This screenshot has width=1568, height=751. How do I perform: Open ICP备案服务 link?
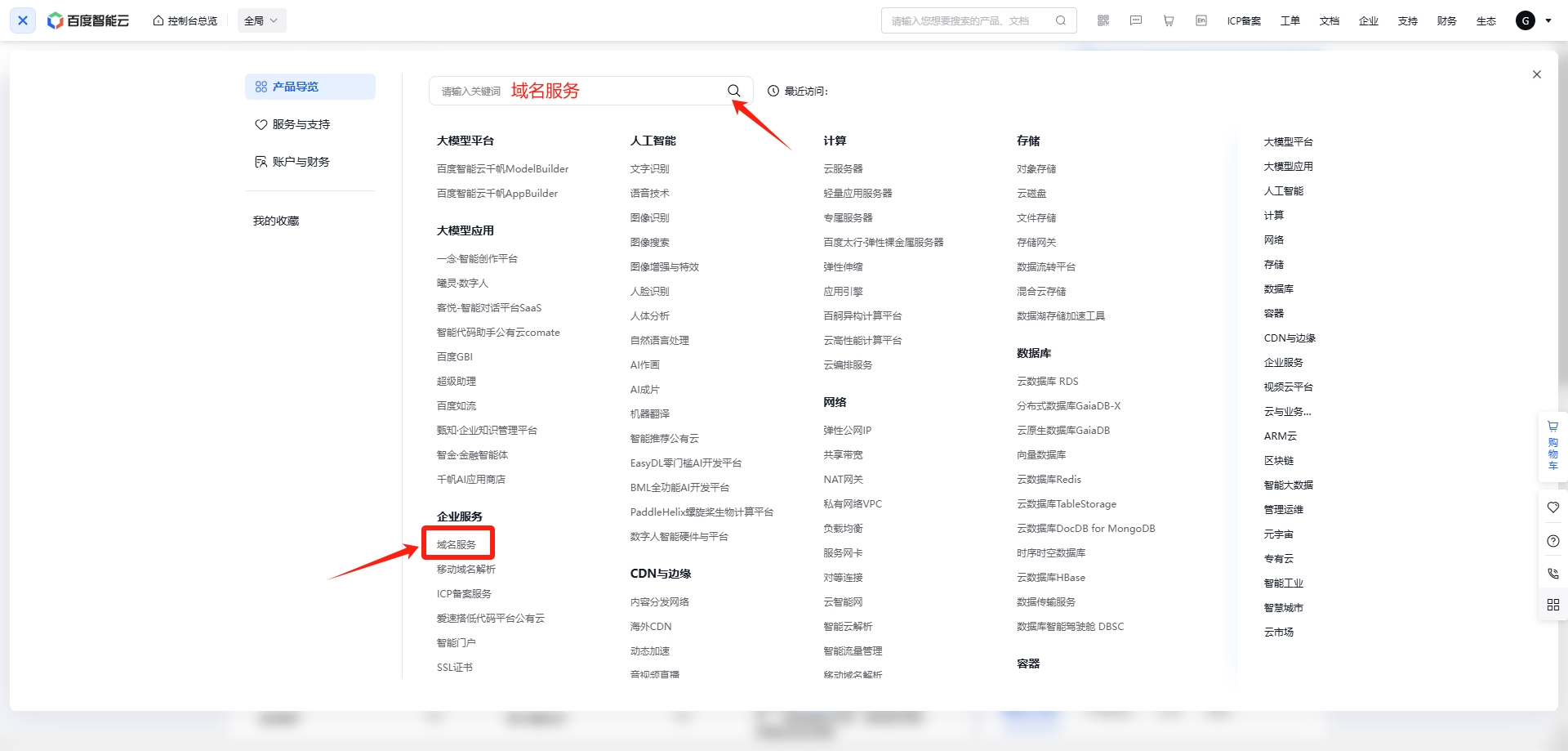[x=464, y=593]
